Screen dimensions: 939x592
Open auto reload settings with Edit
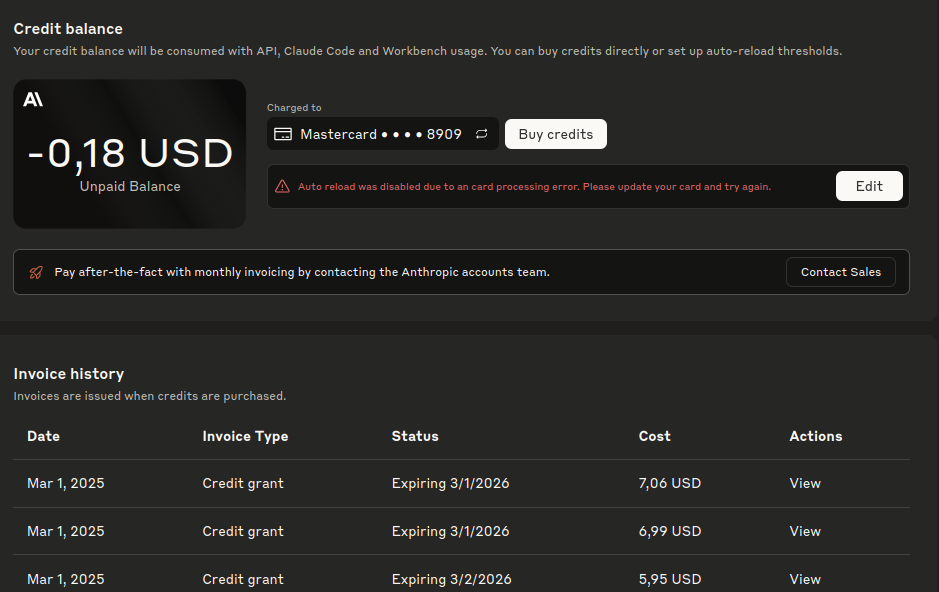pos(869,186)
